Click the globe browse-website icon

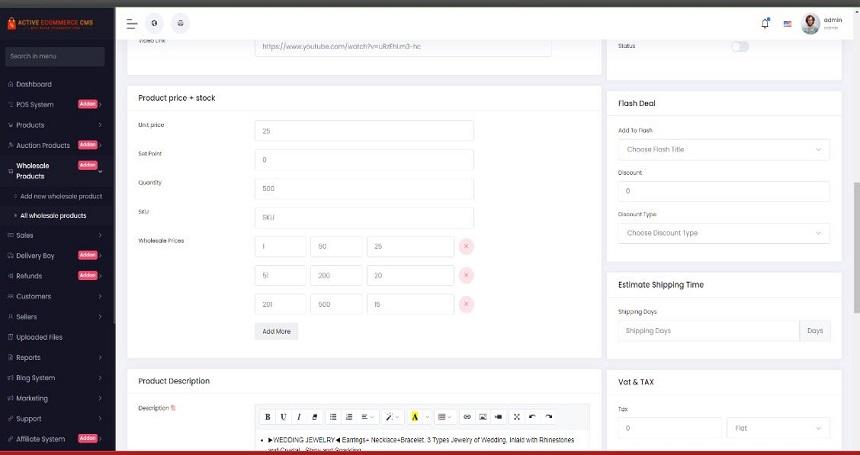coord(155,24)
